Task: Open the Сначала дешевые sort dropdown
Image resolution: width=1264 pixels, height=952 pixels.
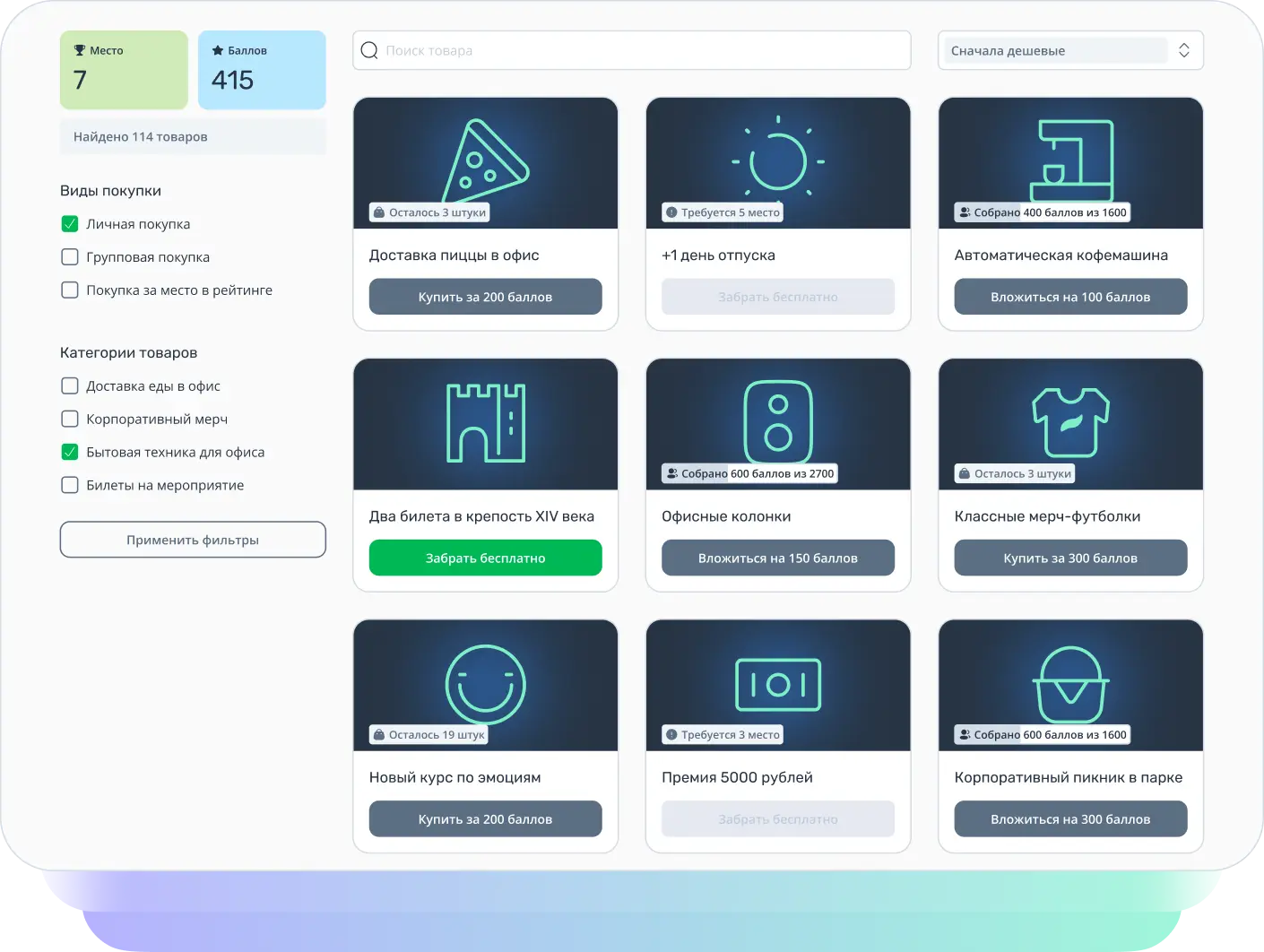Action: click(x=1070, y=50)
